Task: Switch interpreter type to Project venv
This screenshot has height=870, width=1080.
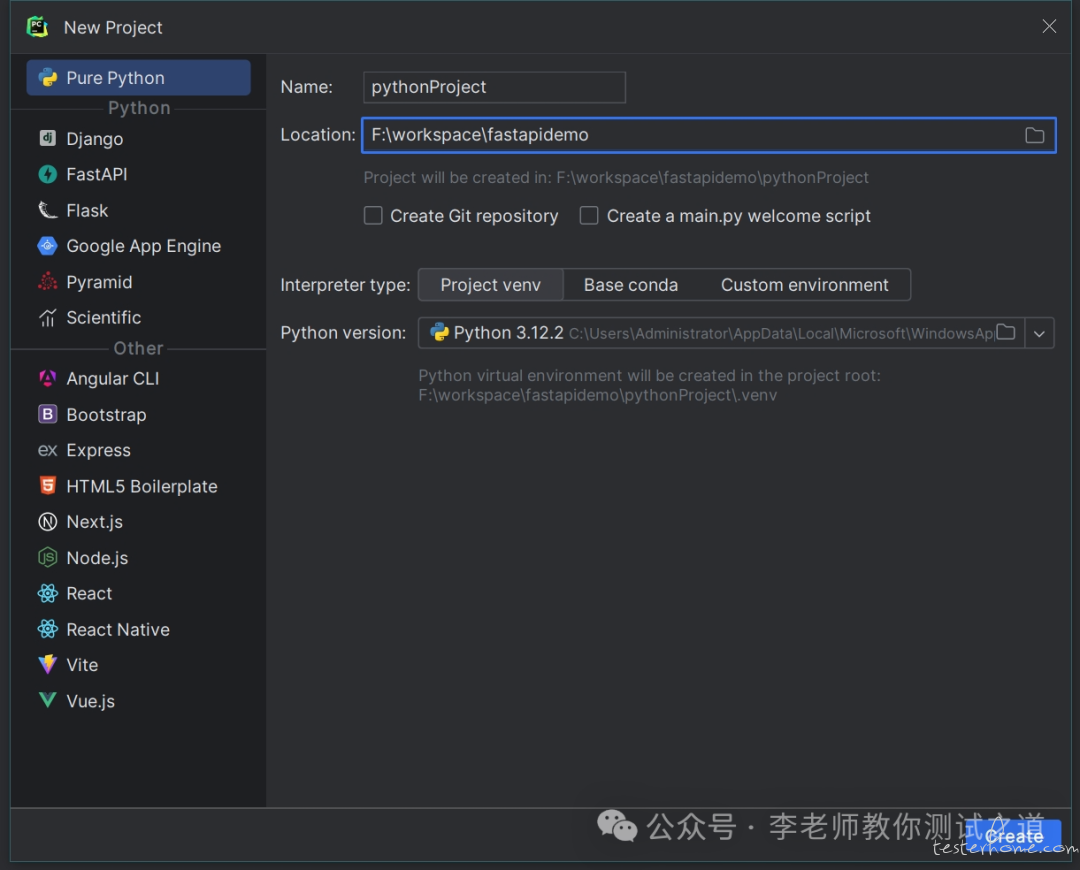Action: (x=490, y=285)
